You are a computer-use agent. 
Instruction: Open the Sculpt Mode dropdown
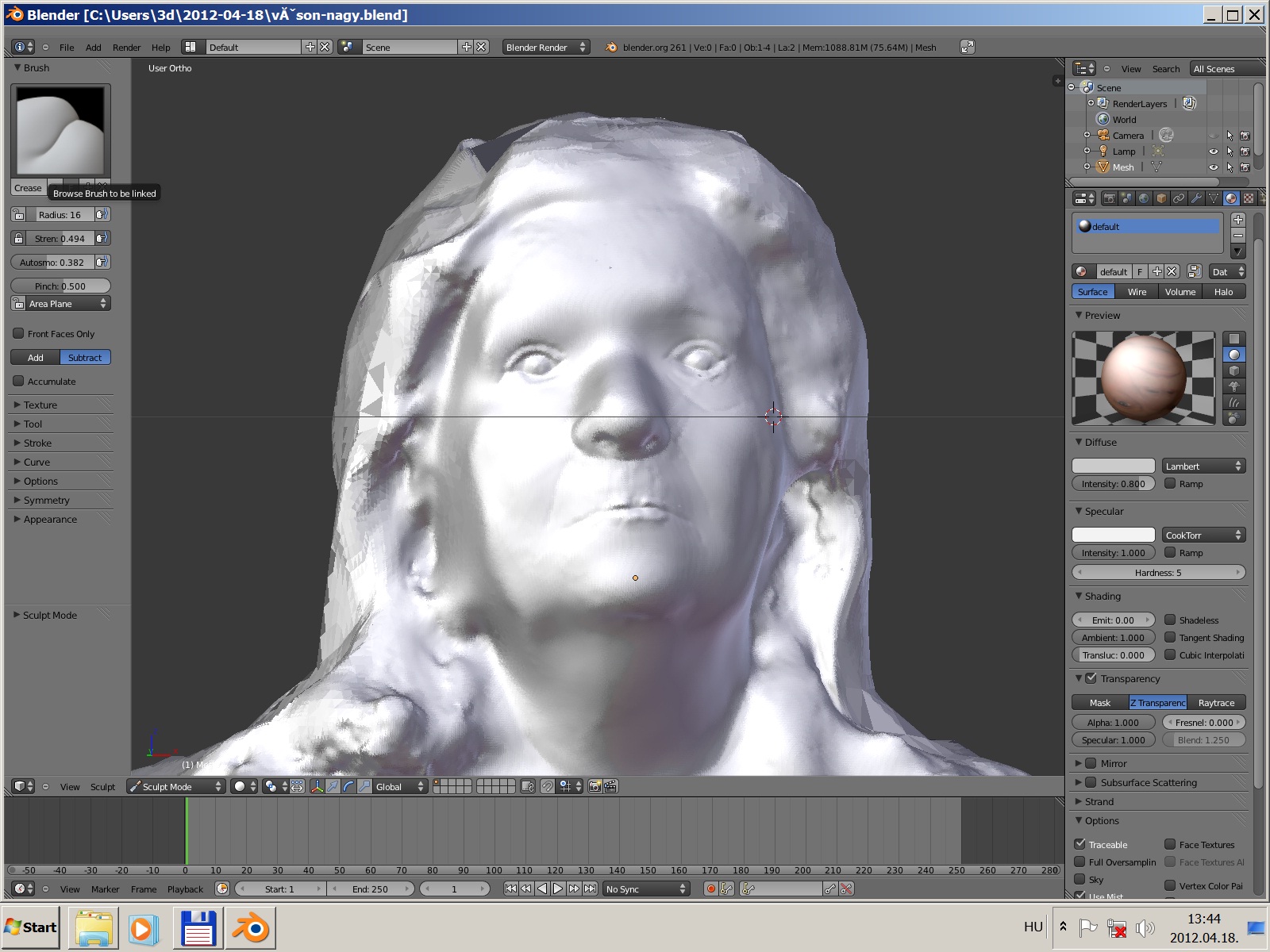click(x=176, y=787)
